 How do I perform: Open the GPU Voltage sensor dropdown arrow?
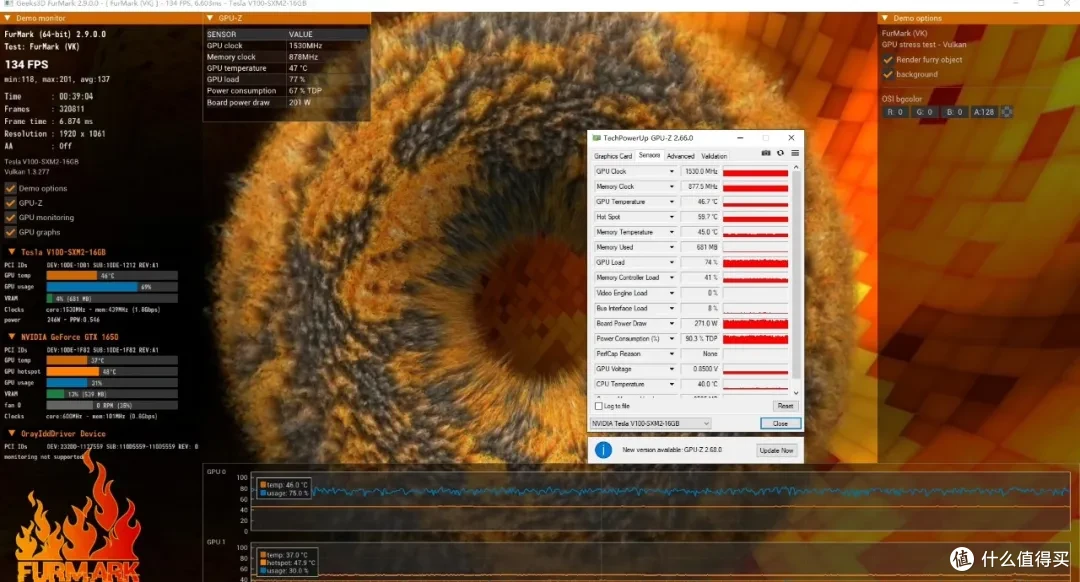pyautogui.click(x=672, y=369)
